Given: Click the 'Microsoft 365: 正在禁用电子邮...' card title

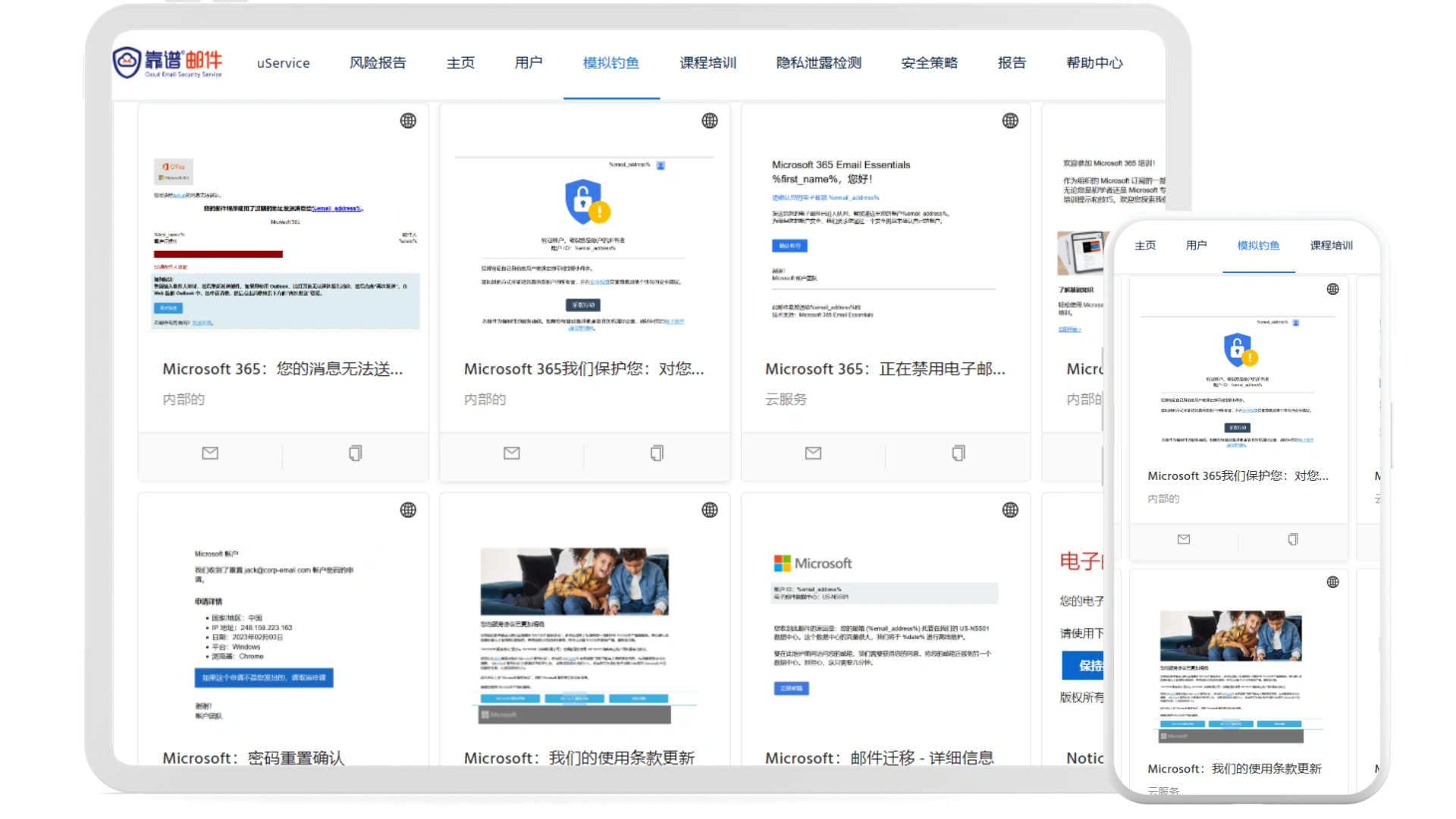Looking at the screenshot, I should coord(885,369).
